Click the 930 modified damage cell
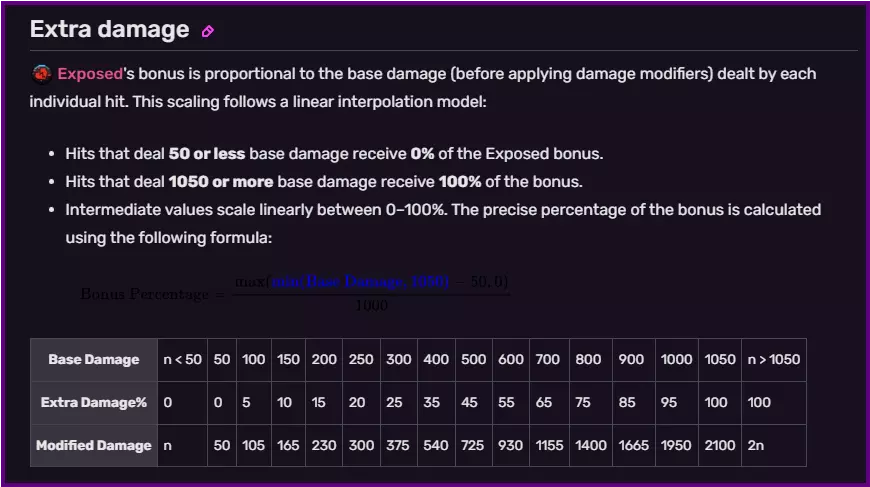The width and height of the screenshot is (870, 487). [x=511, y=445]
